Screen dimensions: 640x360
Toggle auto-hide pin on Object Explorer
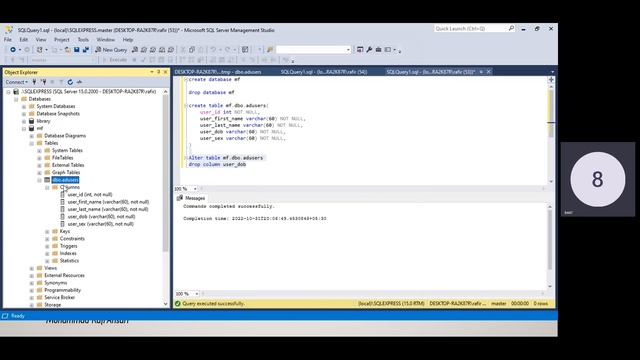[x=158, y=72]
